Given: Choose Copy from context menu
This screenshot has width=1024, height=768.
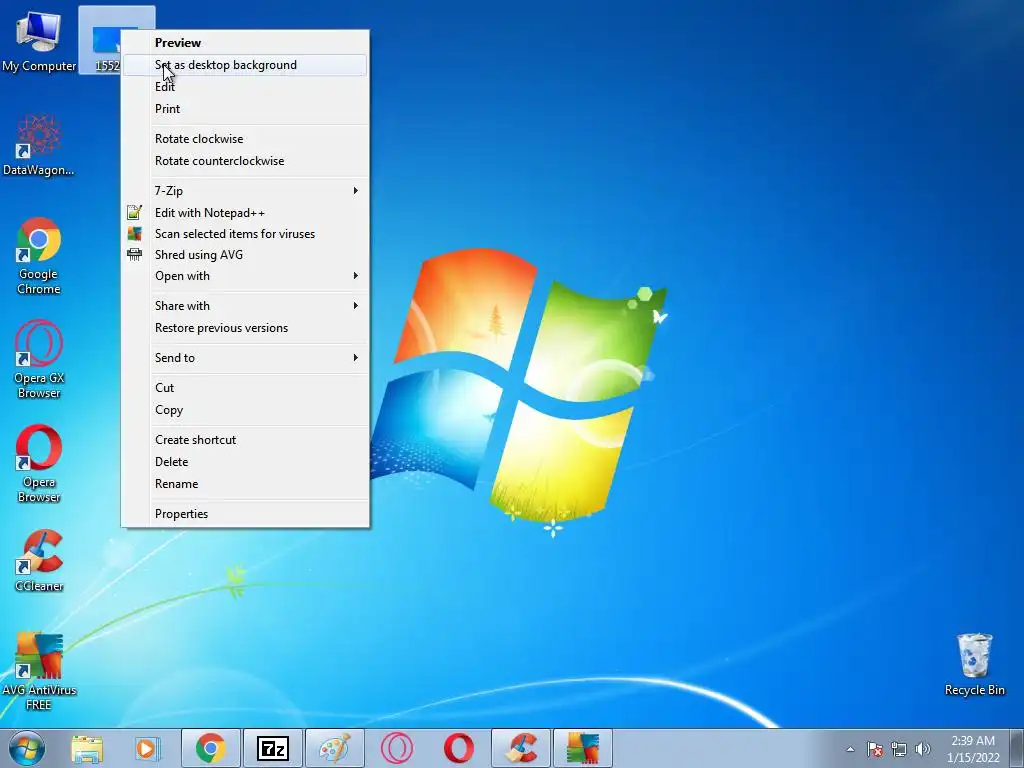Looking at the screenshot, I should 246,410.
